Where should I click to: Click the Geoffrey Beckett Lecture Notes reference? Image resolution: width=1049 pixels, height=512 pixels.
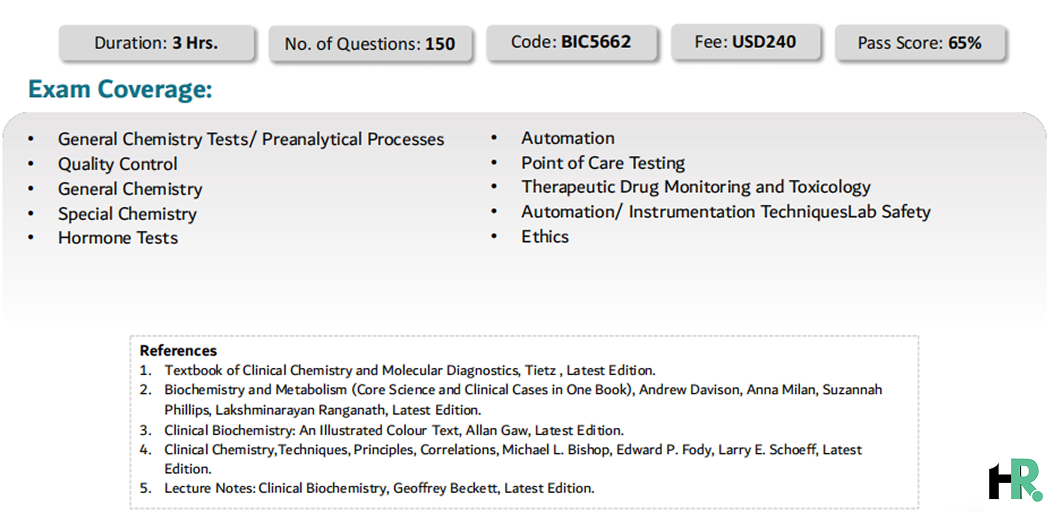coord(379,489)
